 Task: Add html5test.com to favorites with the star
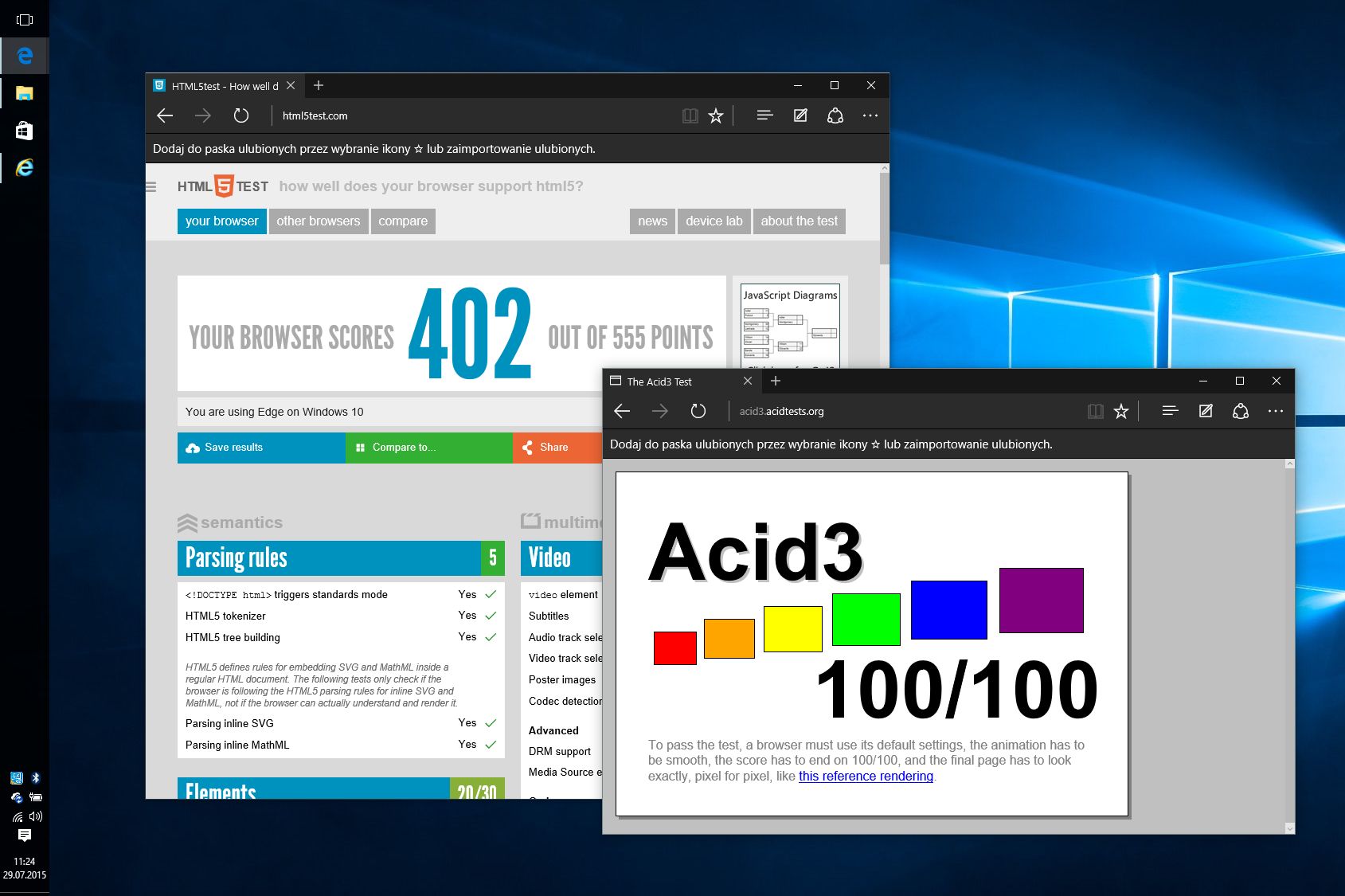tap(716, 115)
